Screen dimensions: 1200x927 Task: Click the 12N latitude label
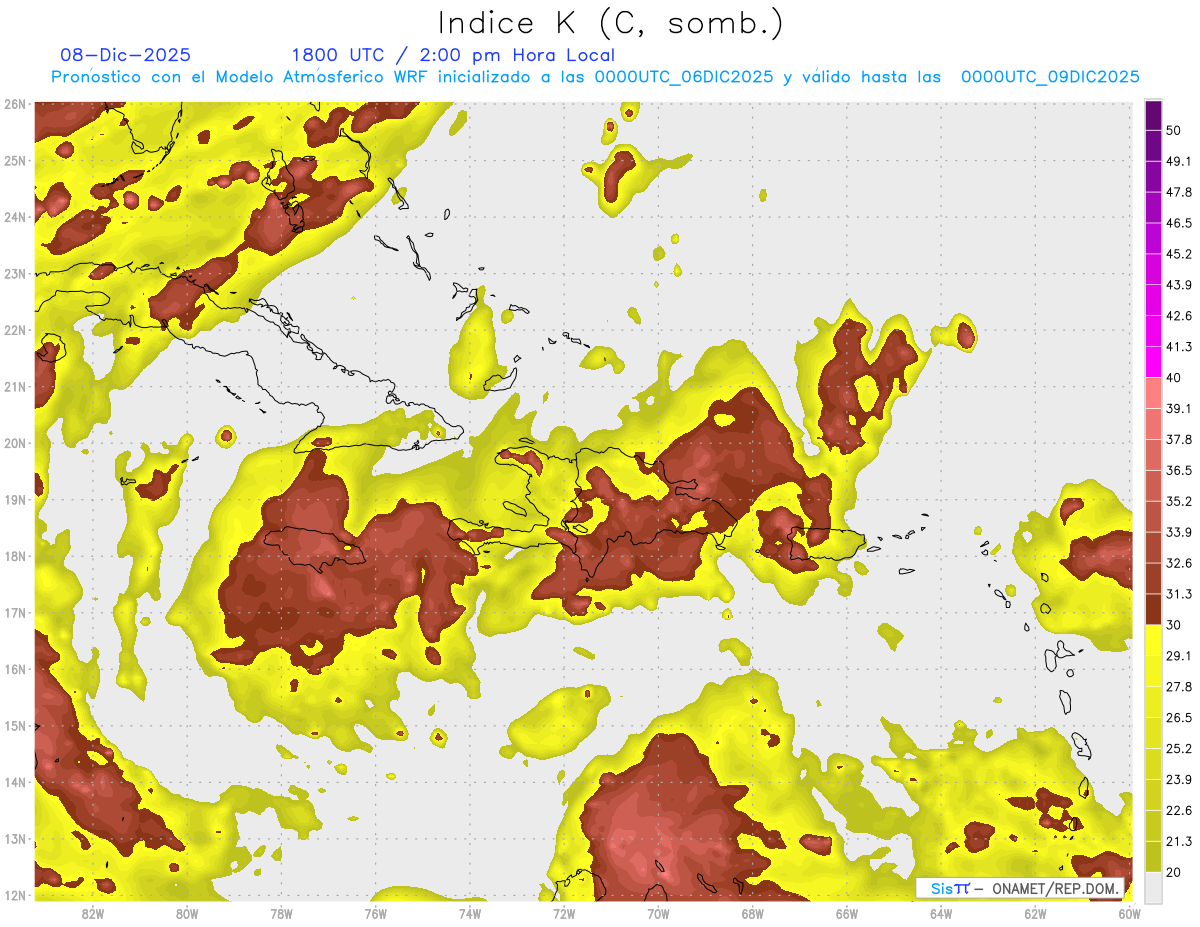point(14,895)
